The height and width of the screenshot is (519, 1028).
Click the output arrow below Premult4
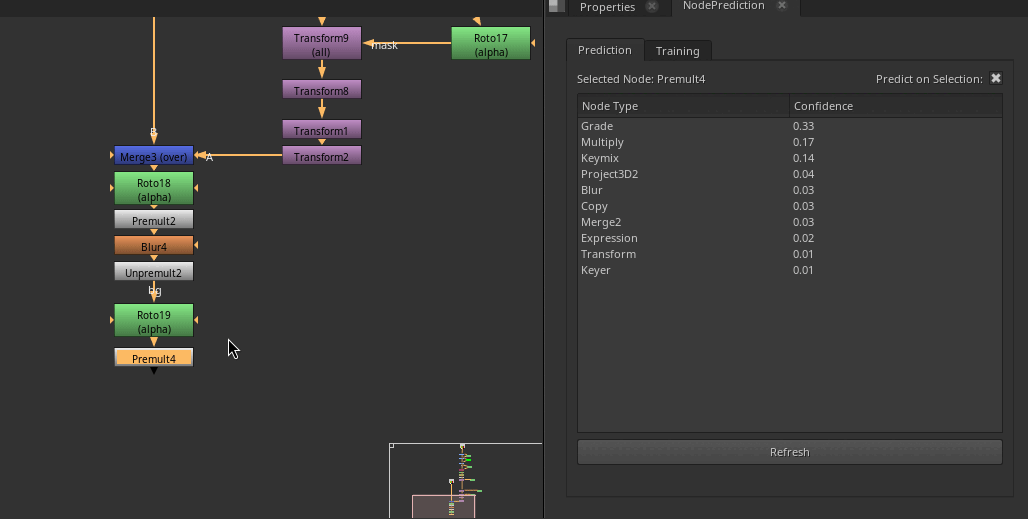click(x=154, y=371)
